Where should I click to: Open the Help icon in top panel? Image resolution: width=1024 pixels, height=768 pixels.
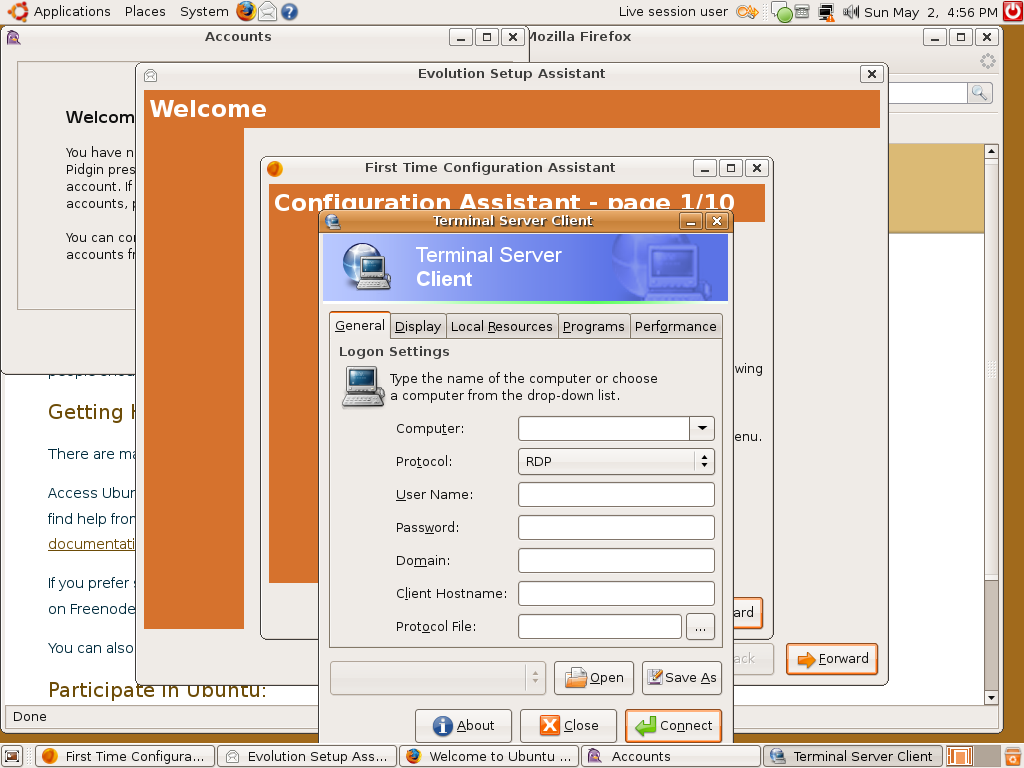point(289,11)
